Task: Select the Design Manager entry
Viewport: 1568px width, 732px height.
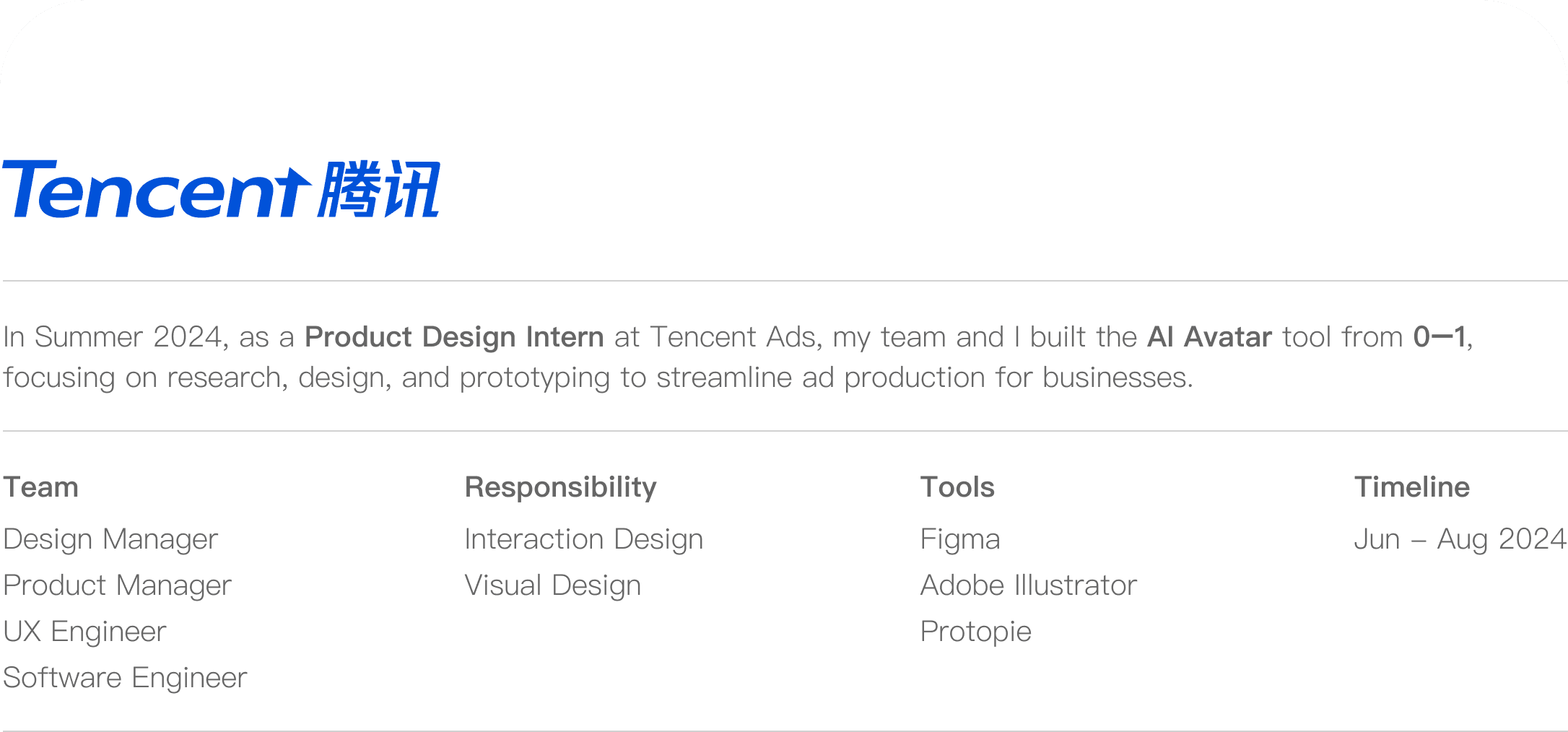Action: point(110,539)
